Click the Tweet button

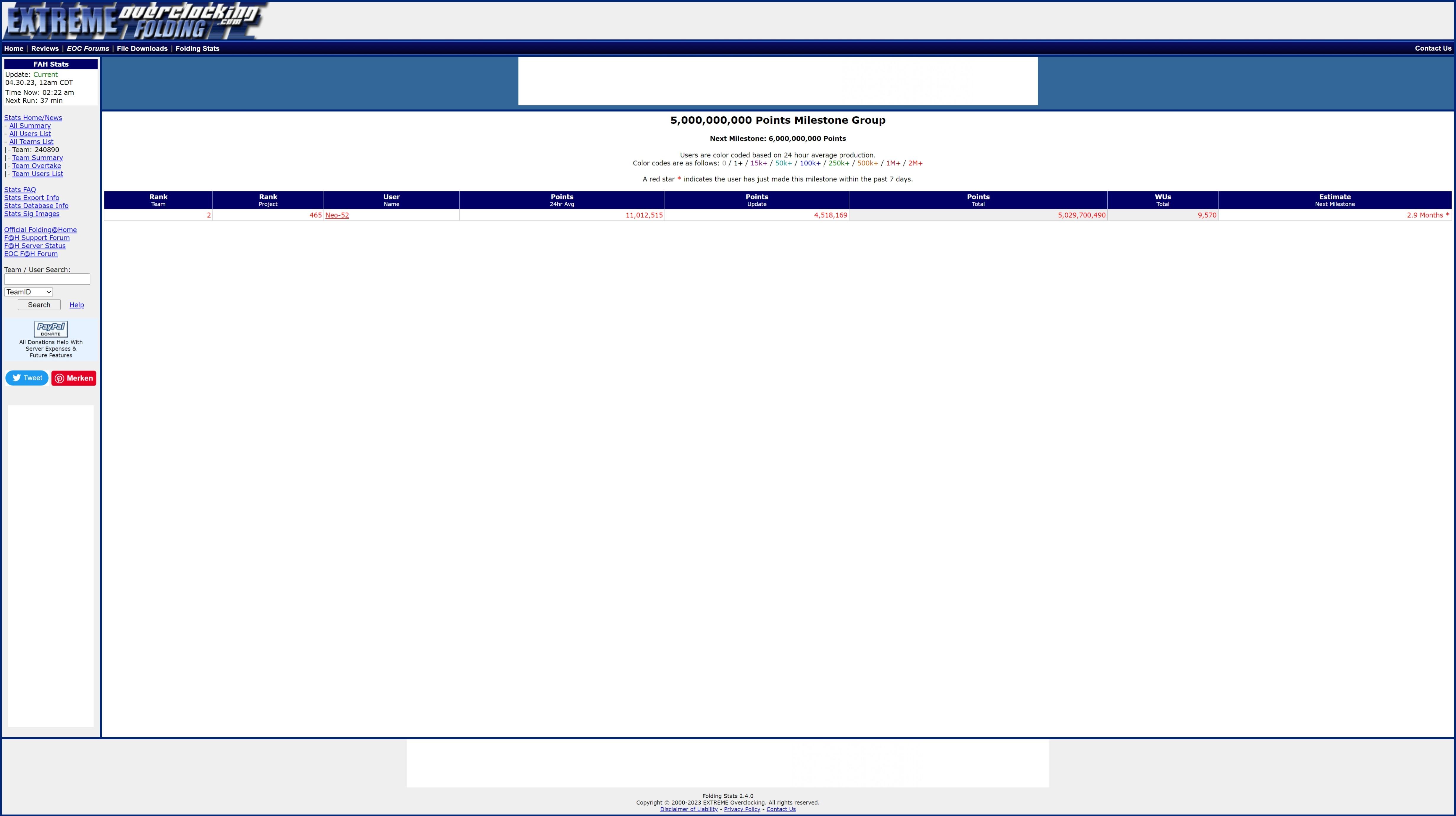click(27, 378)
